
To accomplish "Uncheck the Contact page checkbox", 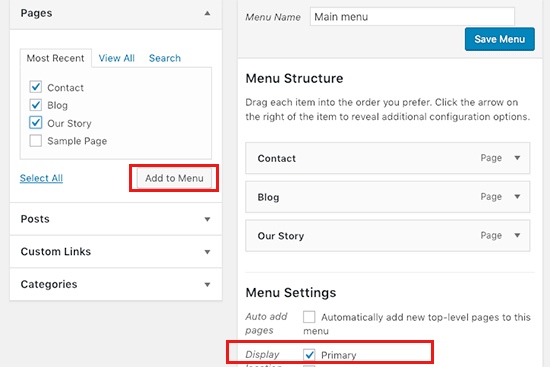I will pos(36,87).
